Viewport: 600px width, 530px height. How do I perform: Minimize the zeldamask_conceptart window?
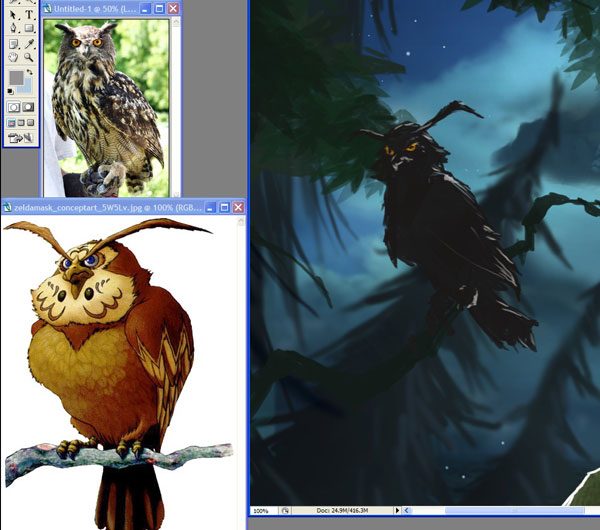[210, 207]
